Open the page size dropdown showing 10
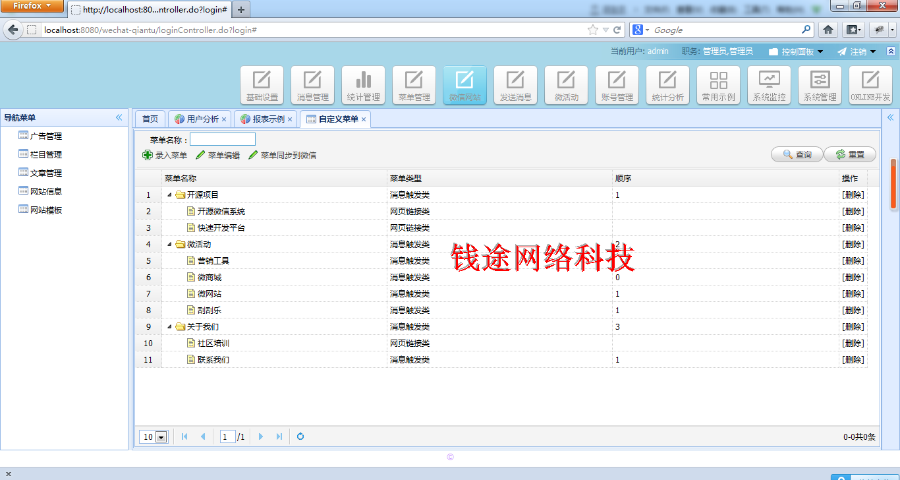Screen dimensions: 900x480 tap(161, 437)
